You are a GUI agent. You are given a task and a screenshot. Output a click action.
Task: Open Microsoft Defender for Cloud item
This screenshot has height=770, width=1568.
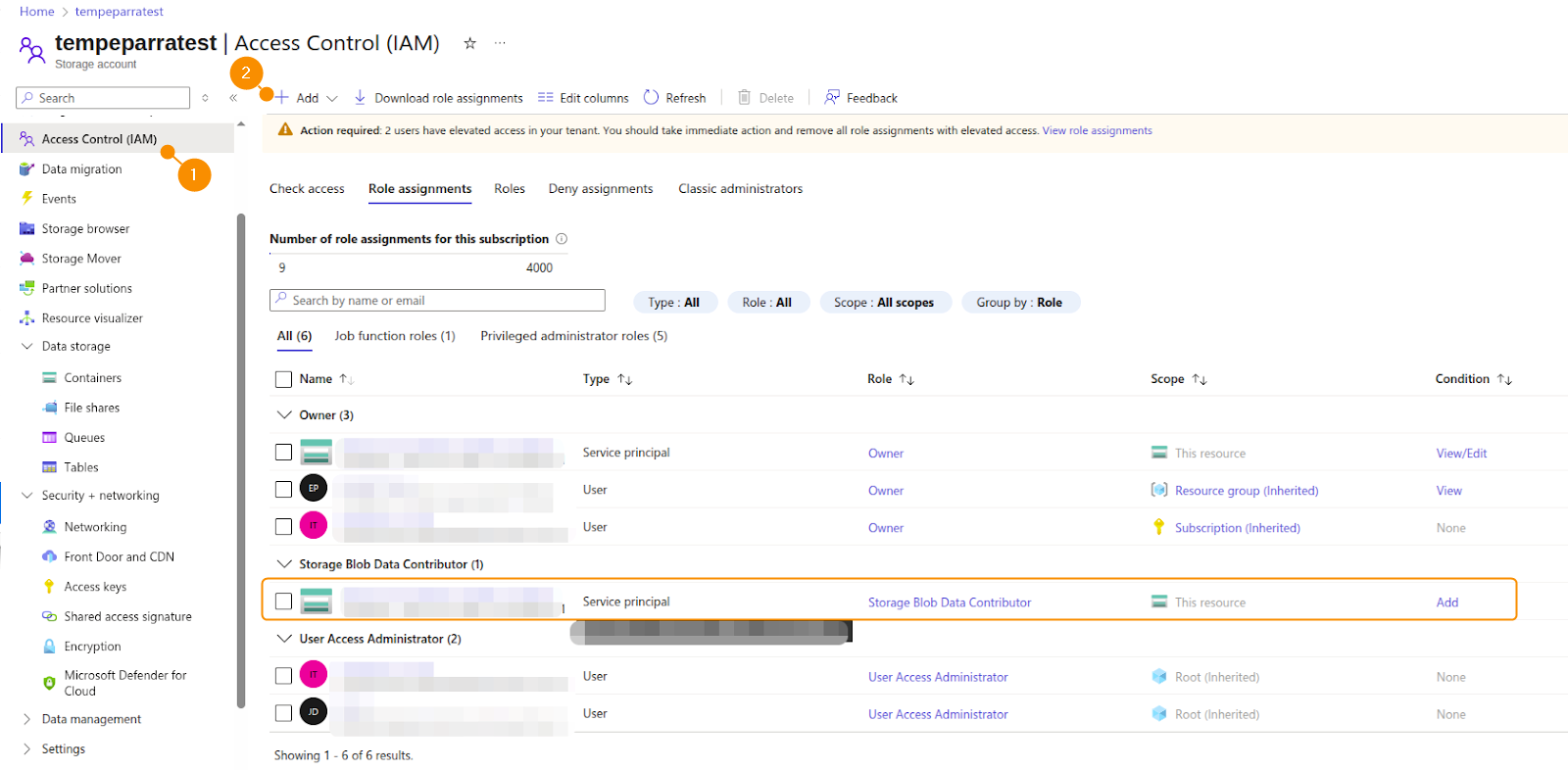pos(124,683)
